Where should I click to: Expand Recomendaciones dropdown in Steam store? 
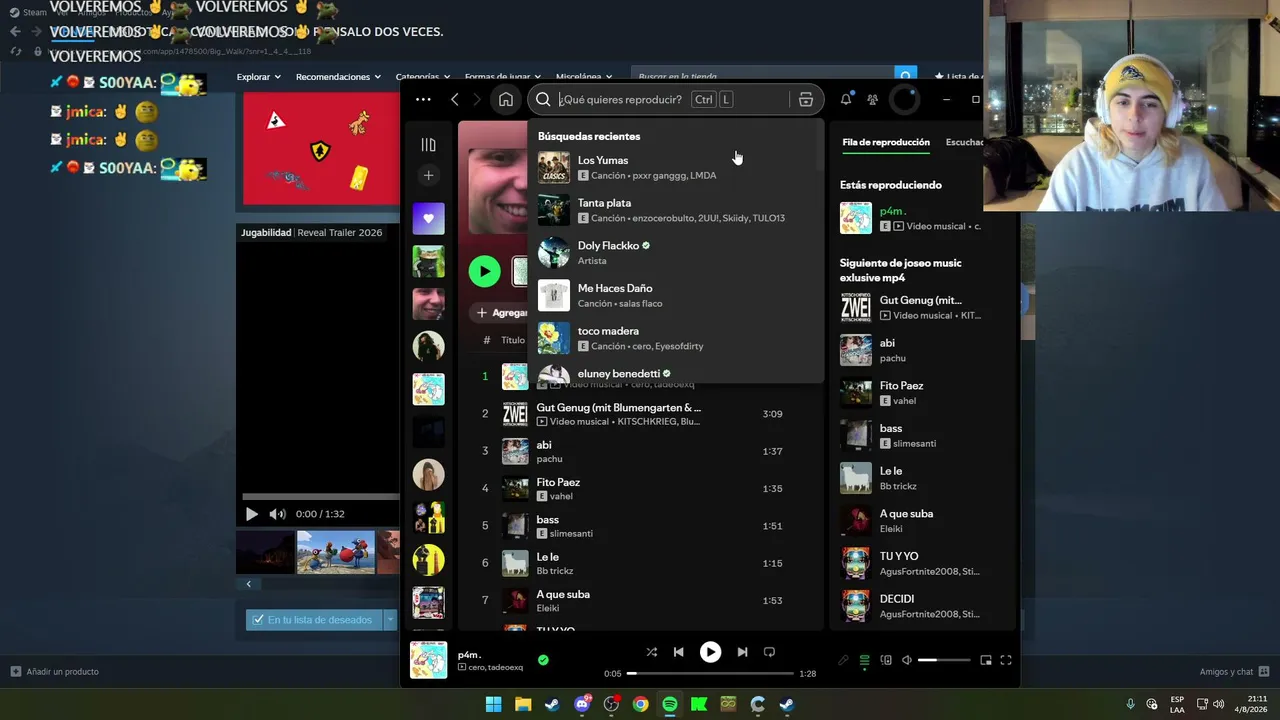point(338,77)
